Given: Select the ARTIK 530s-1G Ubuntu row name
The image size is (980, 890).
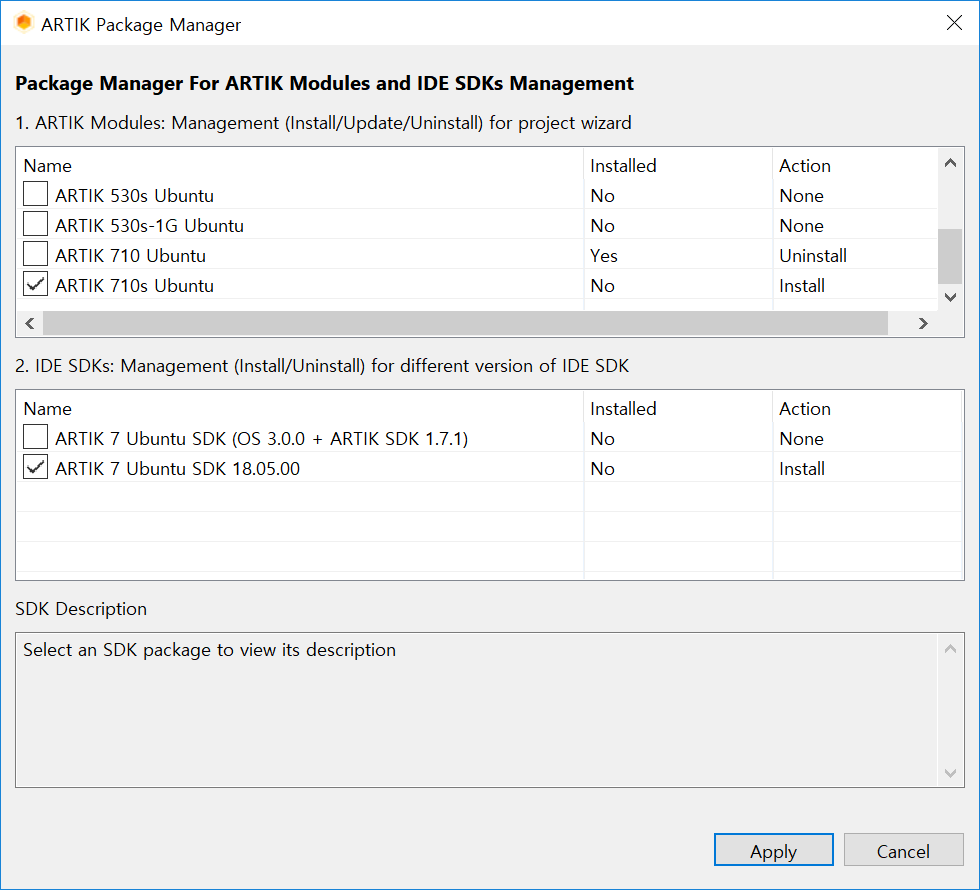Looking at the screenshot, I should (149, 226).
